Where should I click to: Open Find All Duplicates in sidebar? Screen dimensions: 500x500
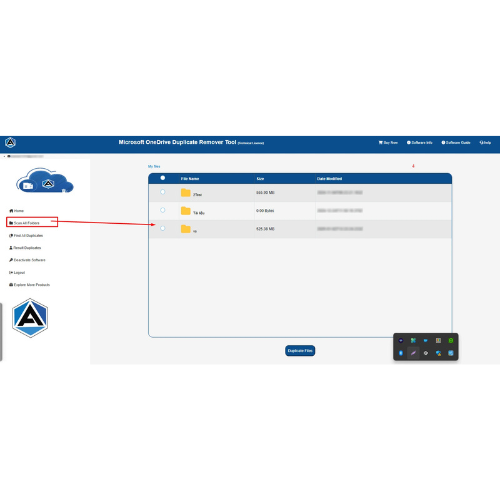click(x=26, y=236)
